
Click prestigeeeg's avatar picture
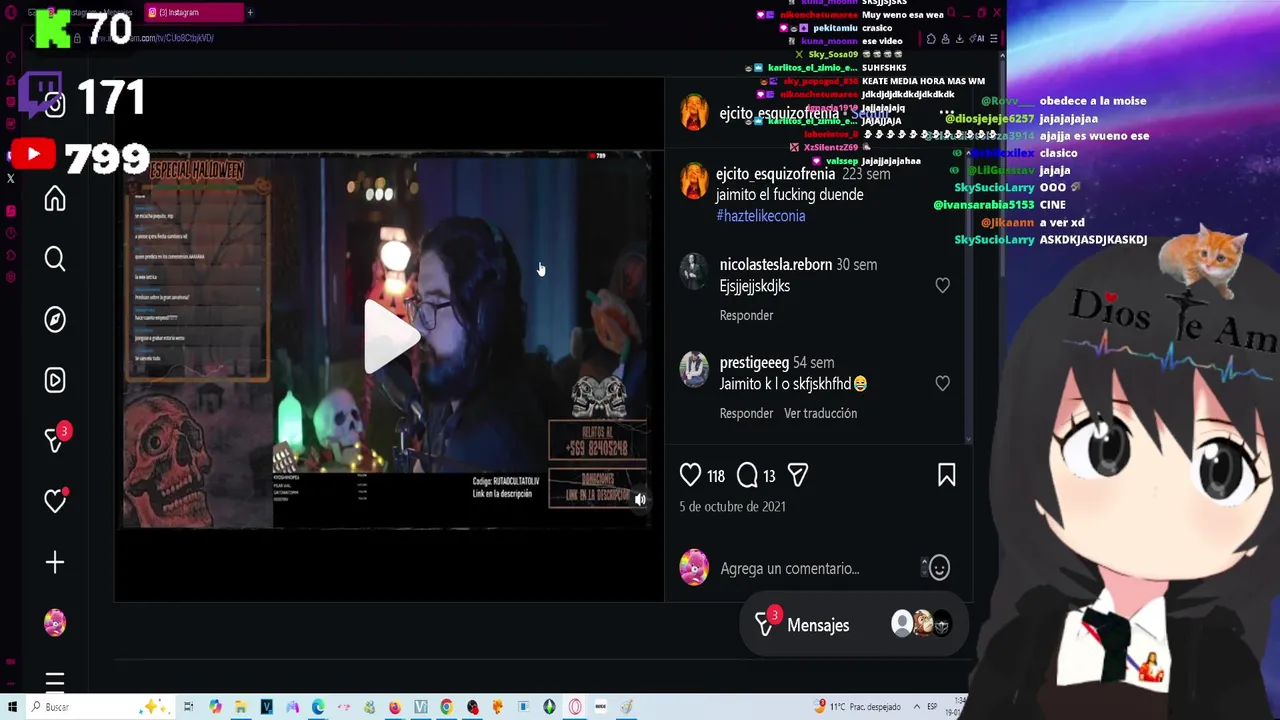coord(694,370)
